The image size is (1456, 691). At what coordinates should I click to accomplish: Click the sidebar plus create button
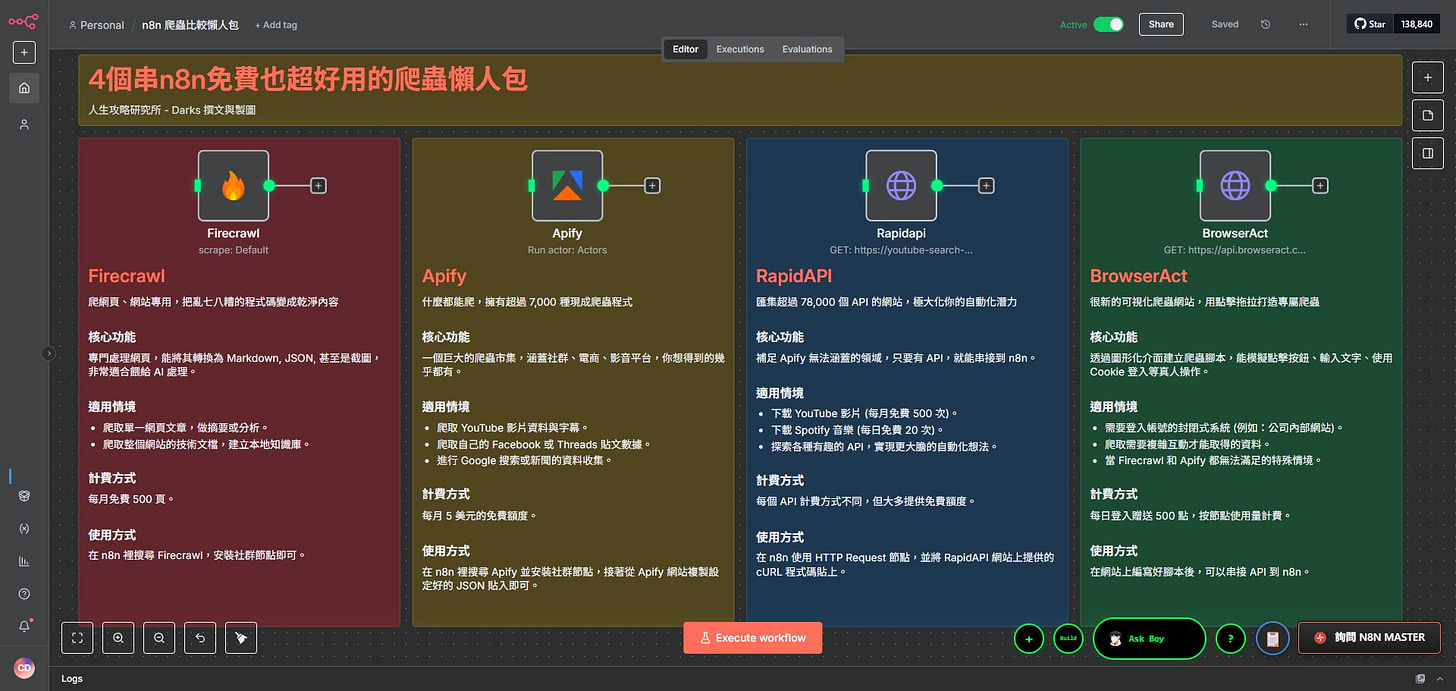tap(24, 52)
